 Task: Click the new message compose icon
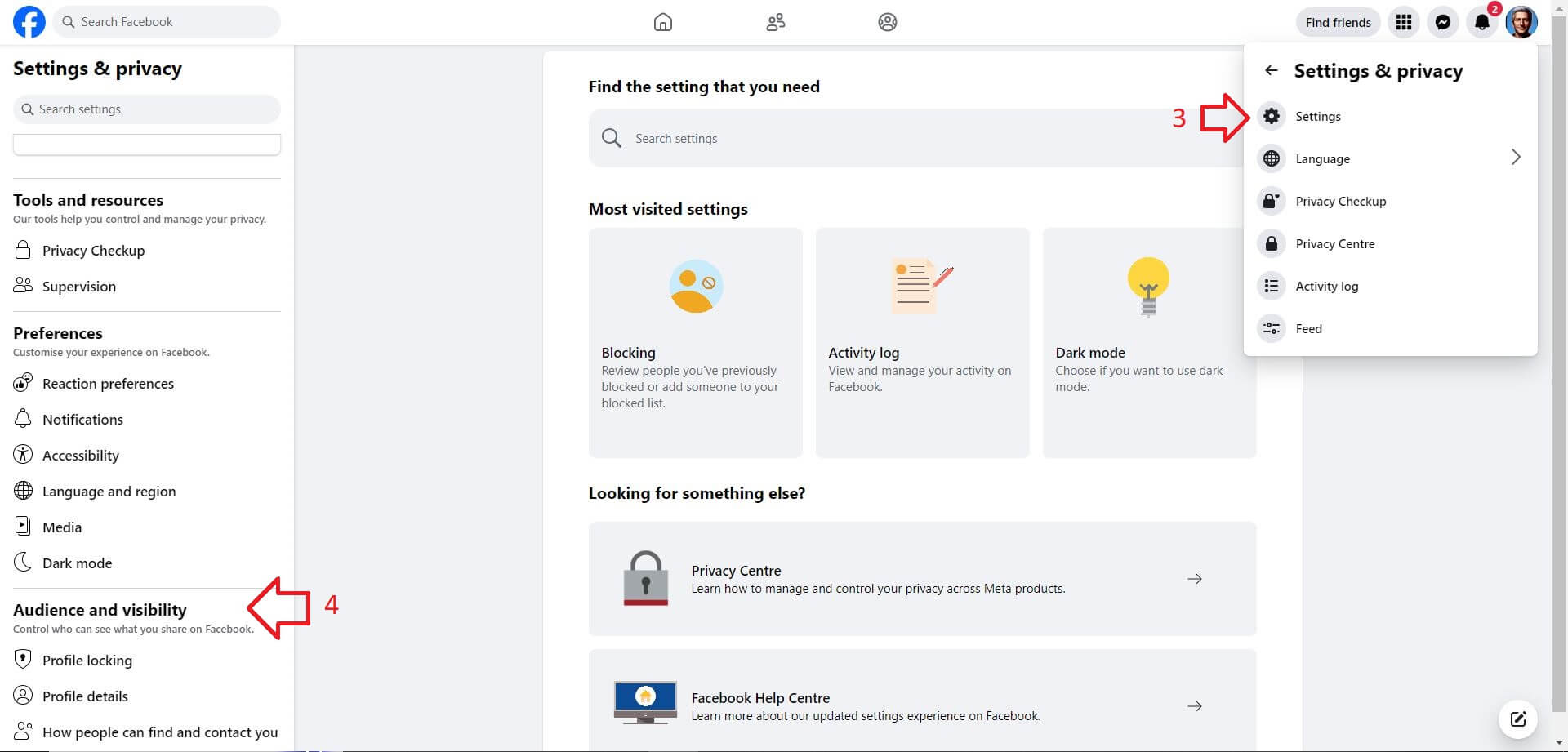[x=1518, y=719]
